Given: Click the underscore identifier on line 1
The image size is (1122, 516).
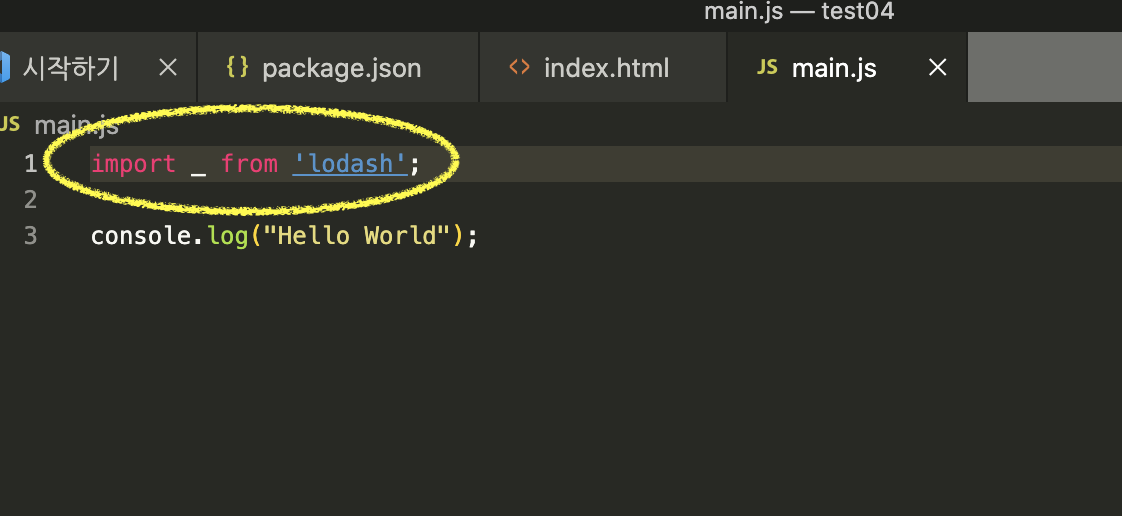Looking at the screenshot, I should click(198, 174).
